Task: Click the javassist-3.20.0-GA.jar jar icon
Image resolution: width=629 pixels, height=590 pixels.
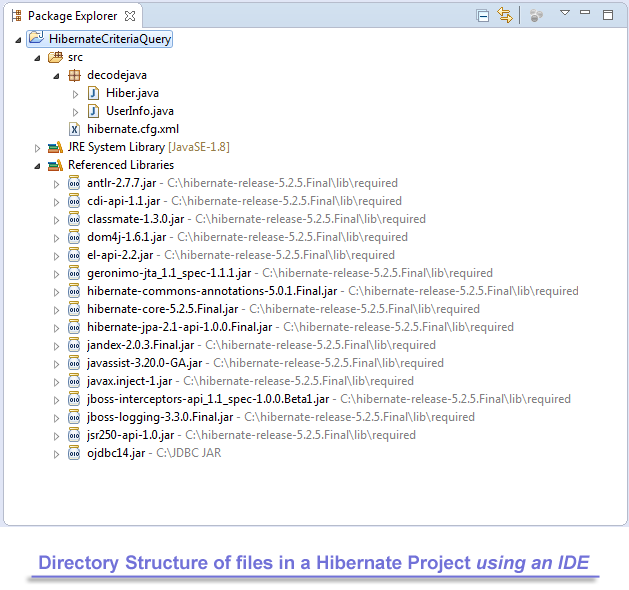Action: tap(74, 363)
